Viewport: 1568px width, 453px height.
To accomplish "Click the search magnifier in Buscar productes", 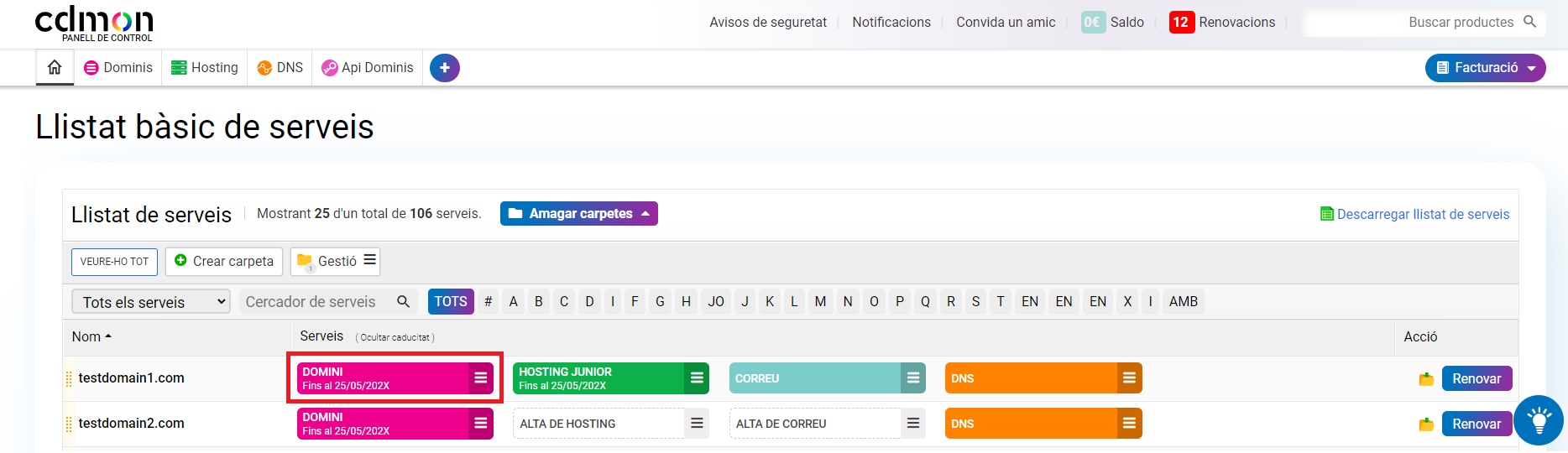I will point(1529,22).
